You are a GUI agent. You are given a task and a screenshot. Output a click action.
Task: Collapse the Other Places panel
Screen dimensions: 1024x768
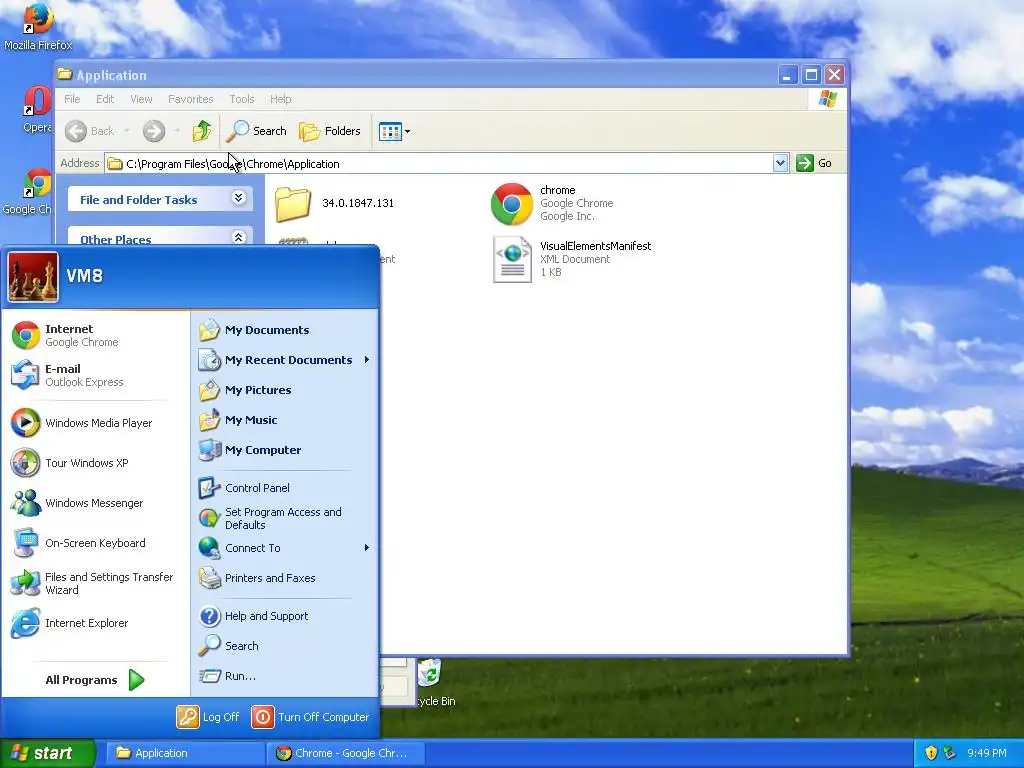point(238,237)
